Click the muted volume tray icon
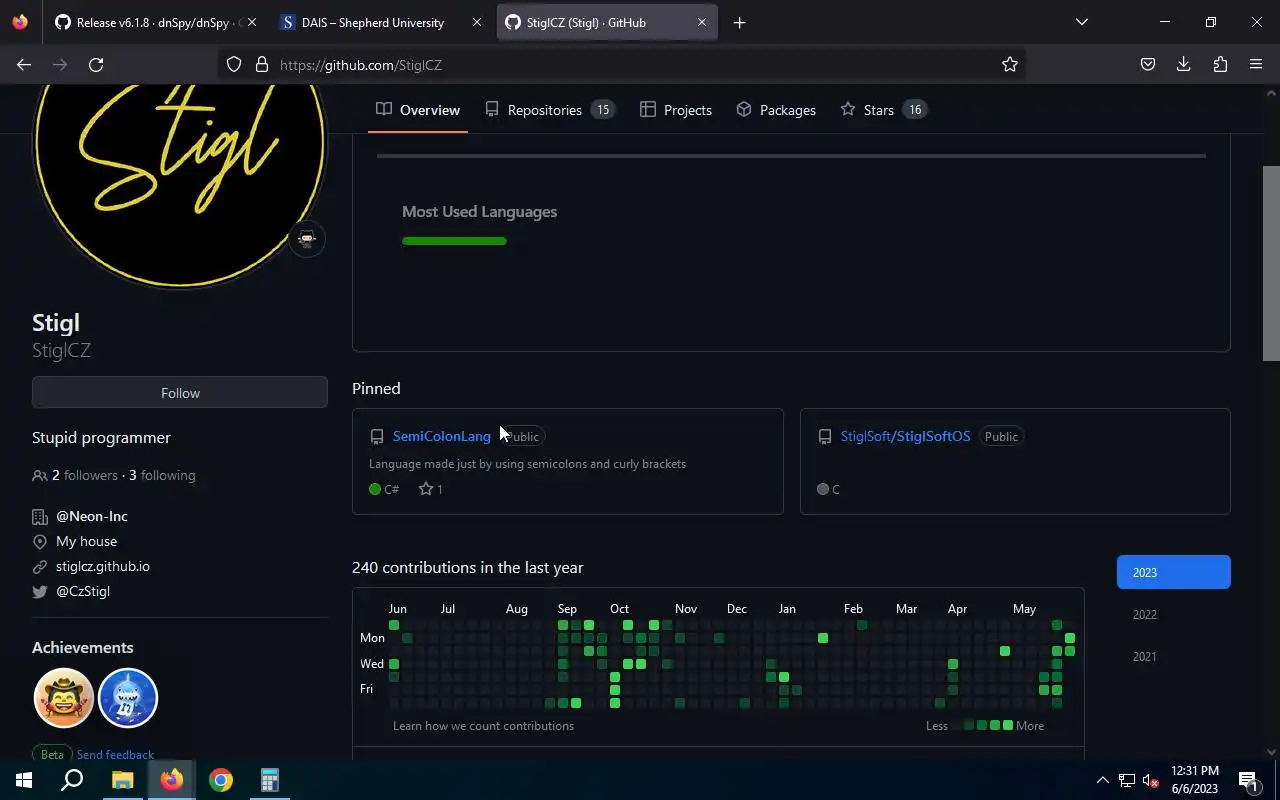The image size is (1280, 800). (x=1151, y=780)
